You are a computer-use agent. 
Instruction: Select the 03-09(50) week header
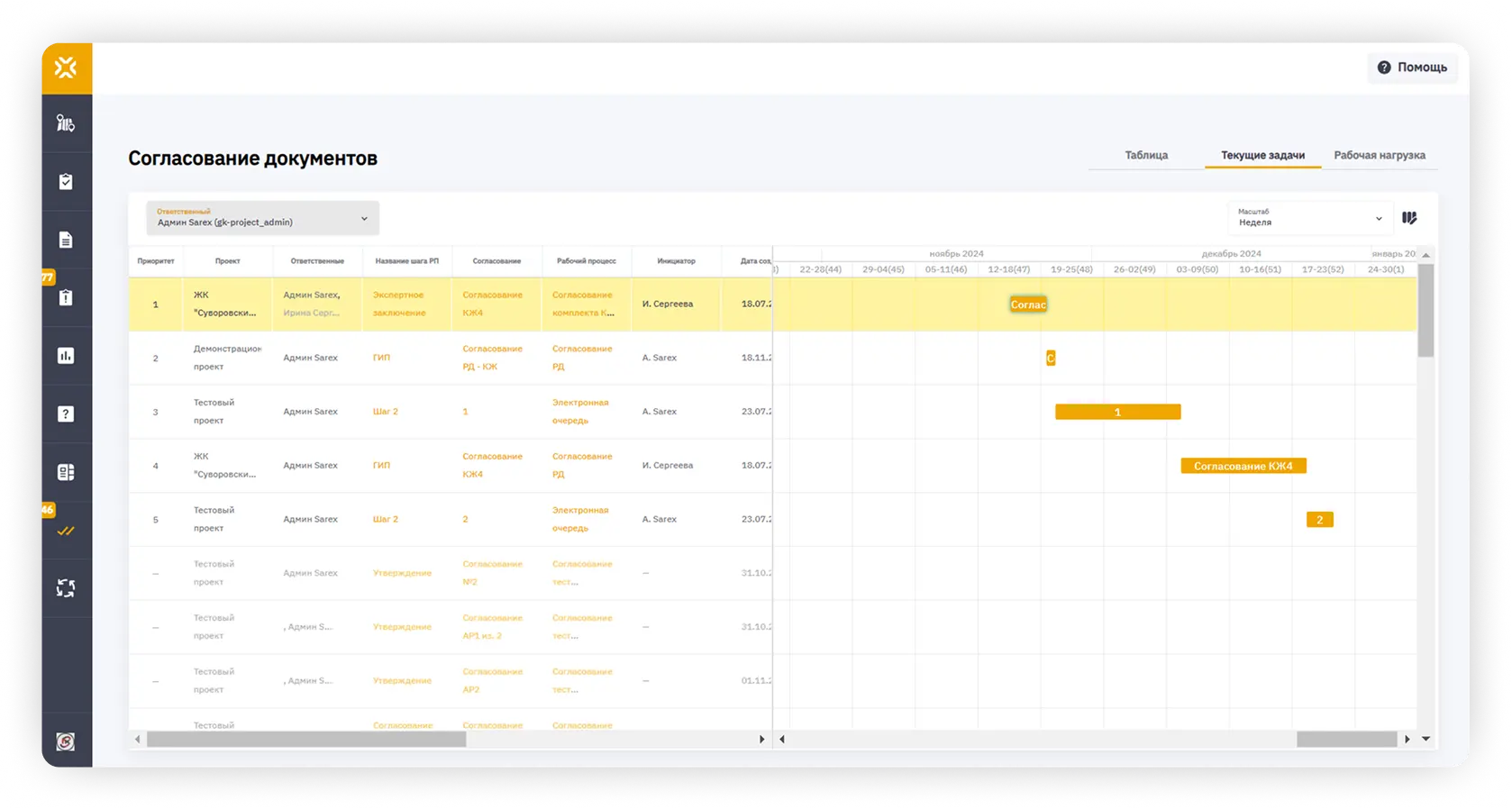(x=1198, y=269)
